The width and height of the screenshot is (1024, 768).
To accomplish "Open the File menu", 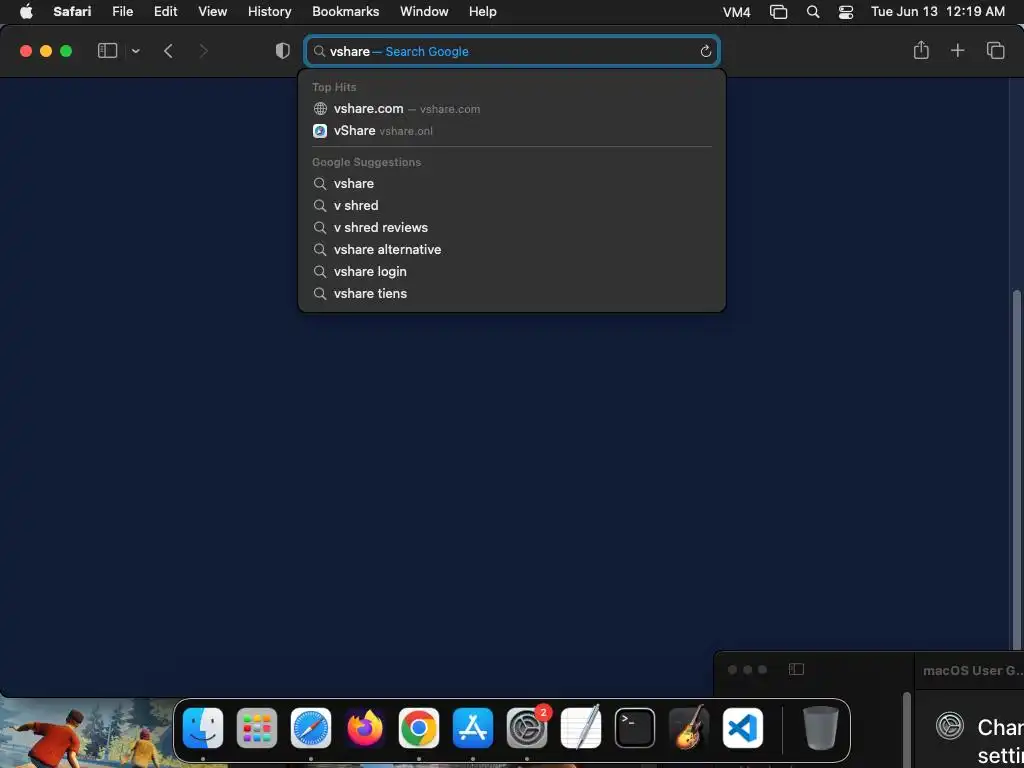I will tap(122, 12).
